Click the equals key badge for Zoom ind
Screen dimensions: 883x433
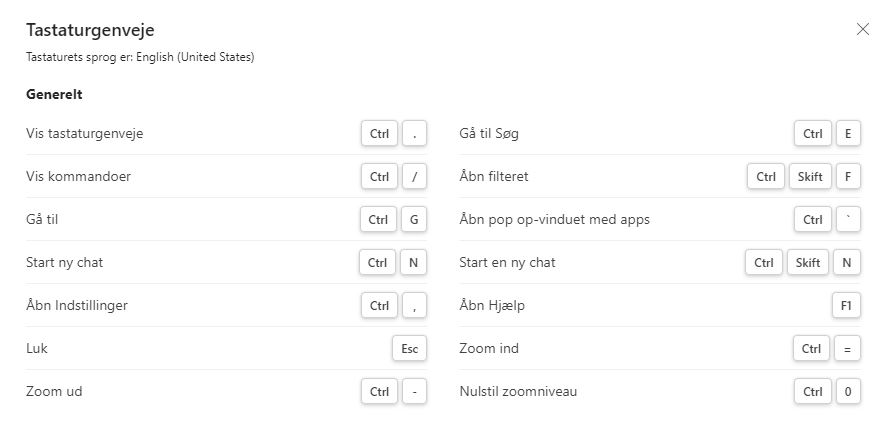pyautogui.click(x=847, y=349)
